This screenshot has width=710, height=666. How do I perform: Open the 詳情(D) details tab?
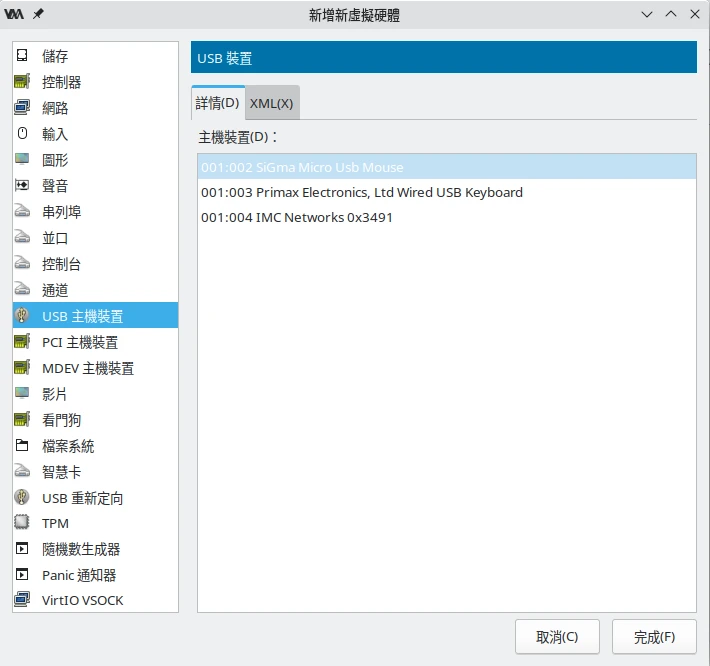pyautogui.click(x=217, y=103)
